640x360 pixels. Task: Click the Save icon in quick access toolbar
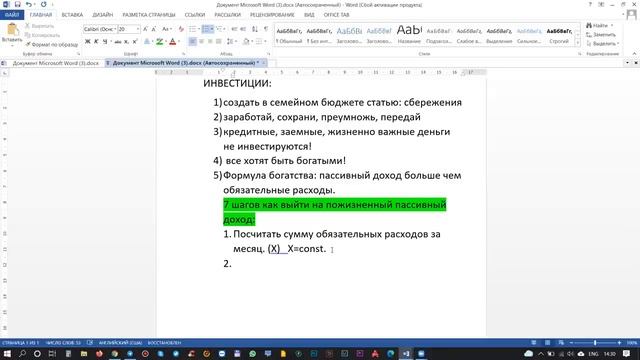pos(18,4)
